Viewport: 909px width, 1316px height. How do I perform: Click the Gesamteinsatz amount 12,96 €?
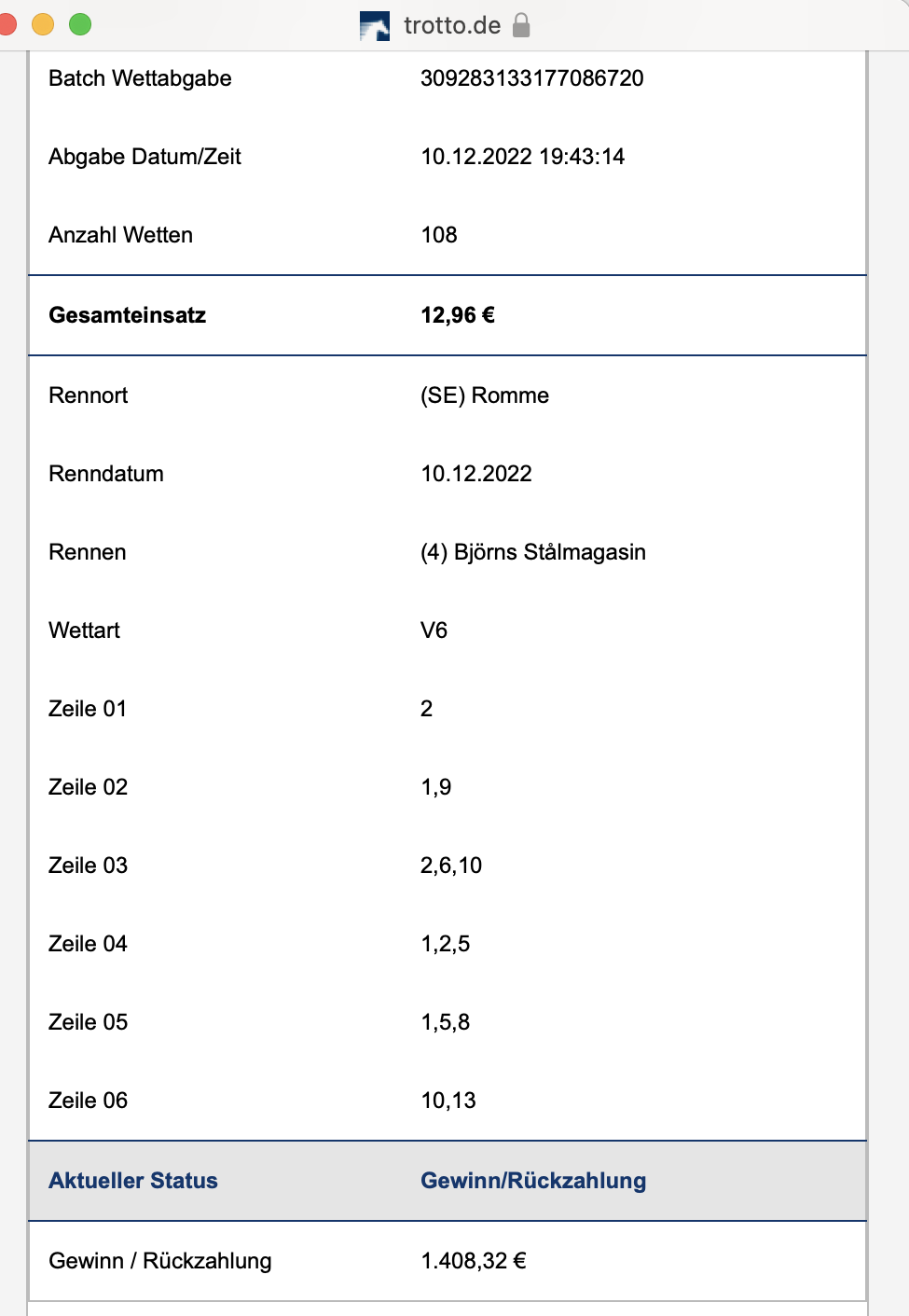pos(458,315)
